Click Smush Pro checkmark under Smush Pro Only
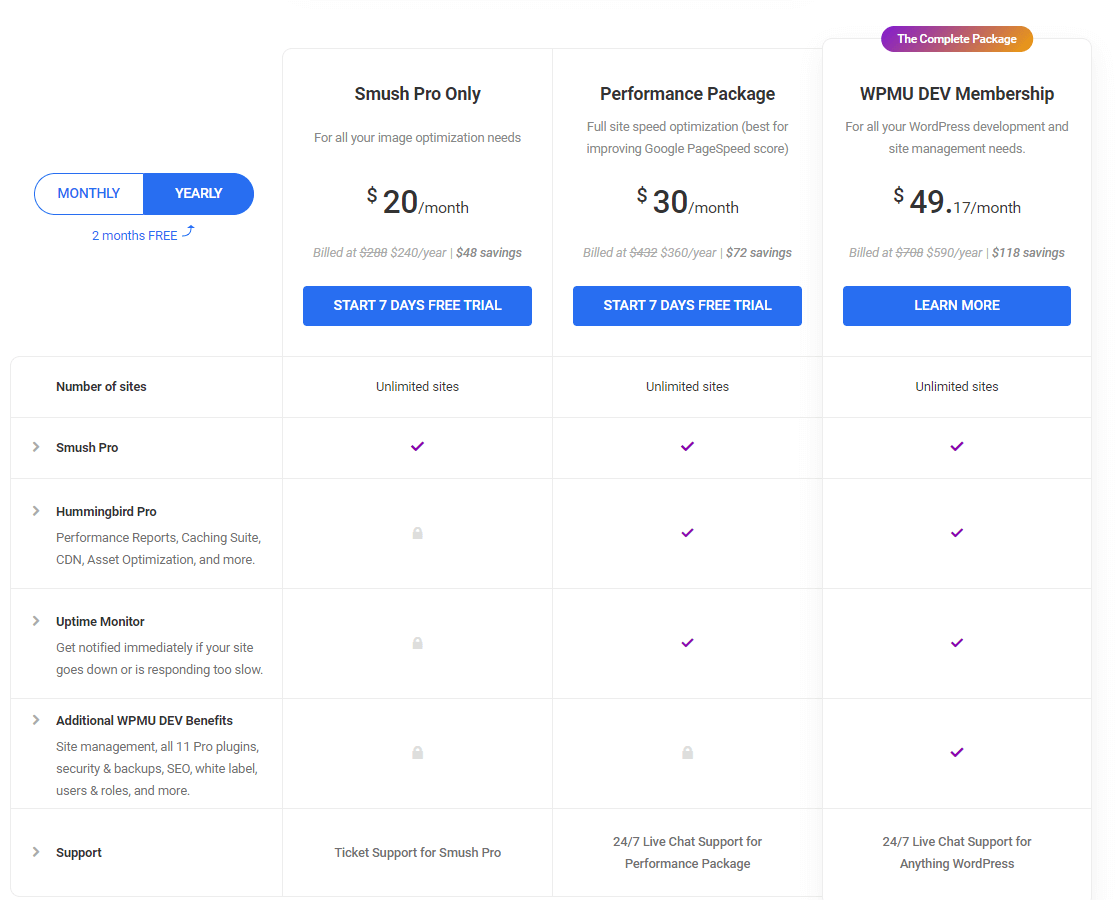The image size is (1120, 900). click(x=418, y=446)
